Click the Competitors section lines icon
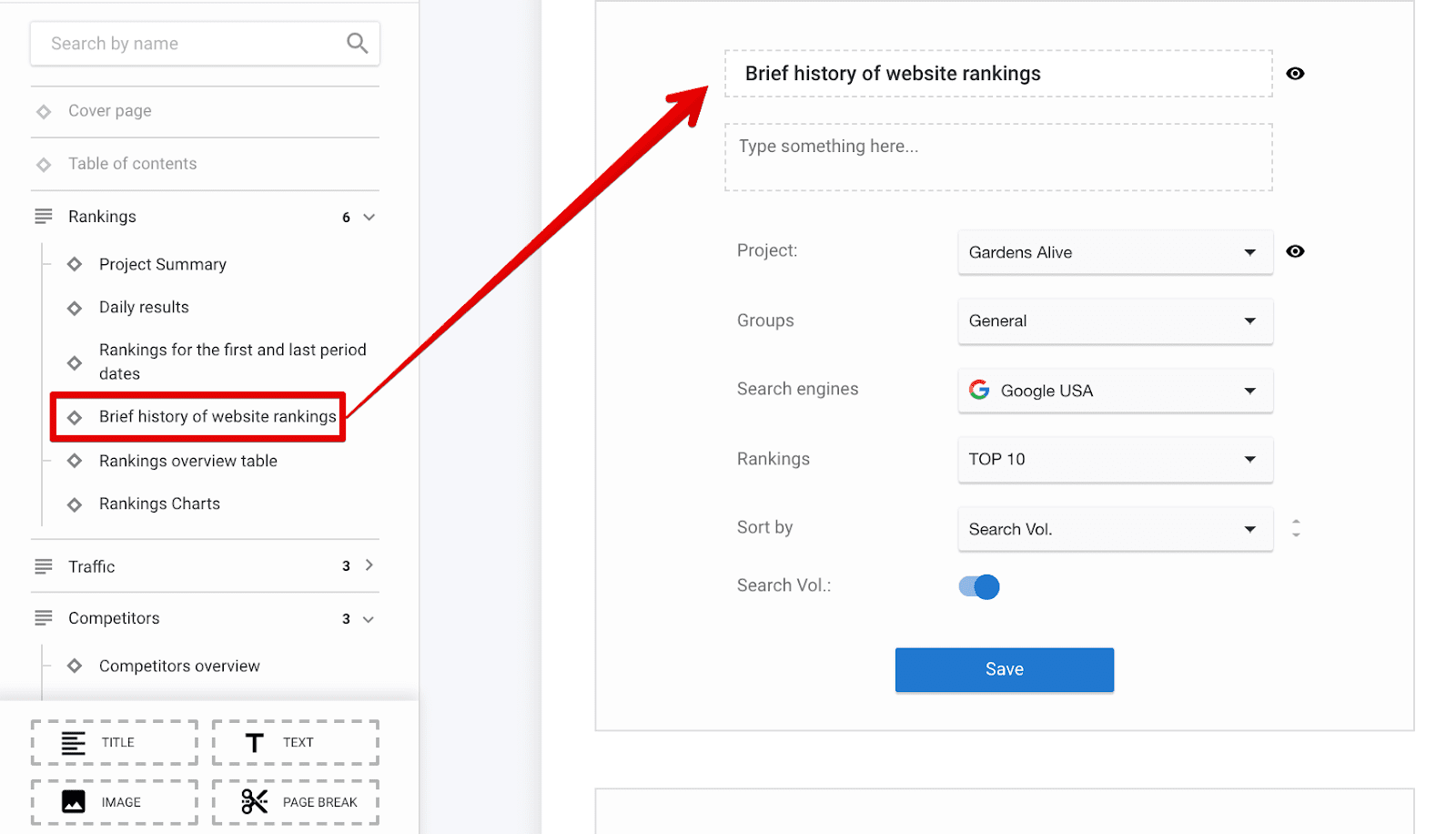 coord(44,618)
